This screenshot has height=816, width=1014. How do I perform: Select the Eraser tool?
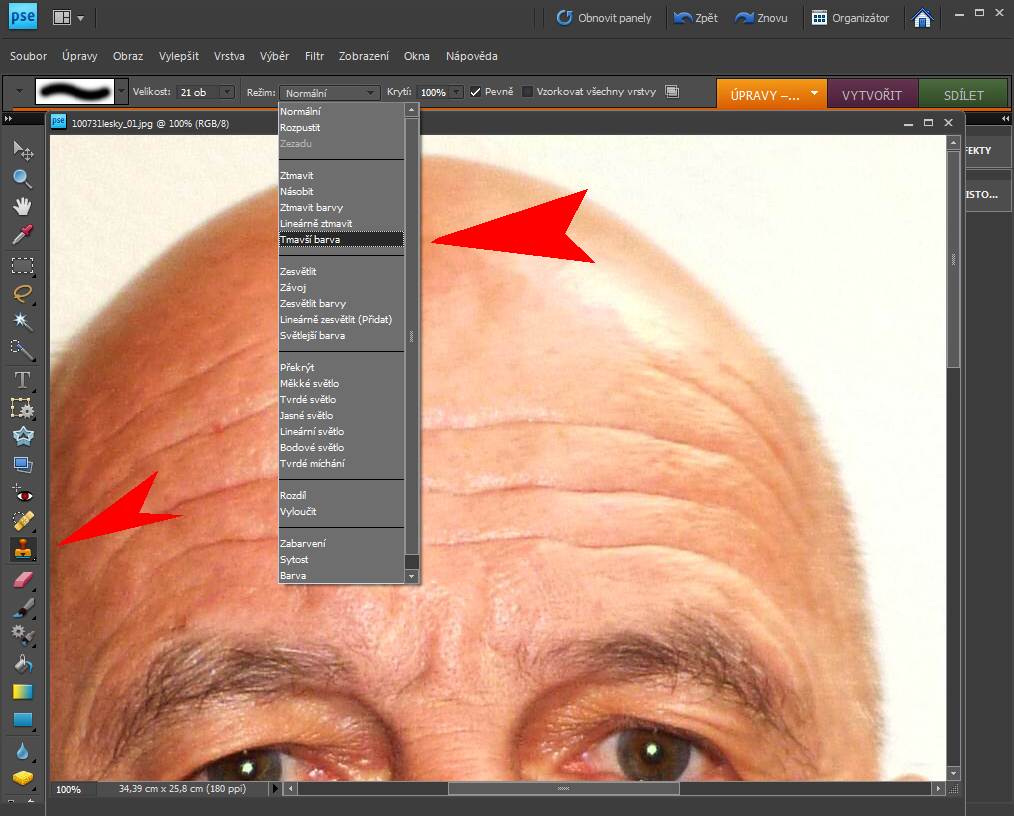22,578
